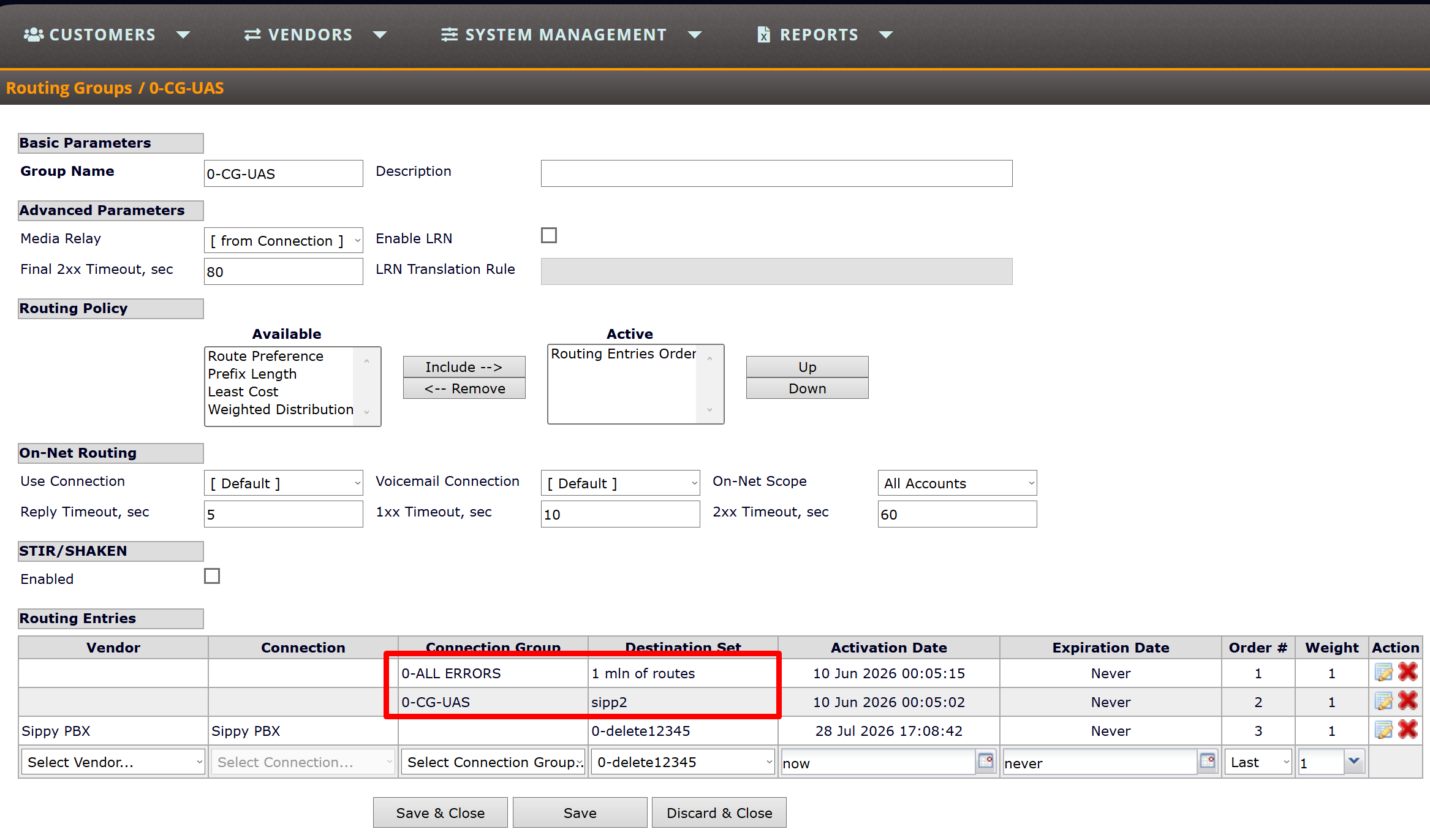Click the Customers people icon
The width and height of the screenshot is (1430, 840).
33,35
